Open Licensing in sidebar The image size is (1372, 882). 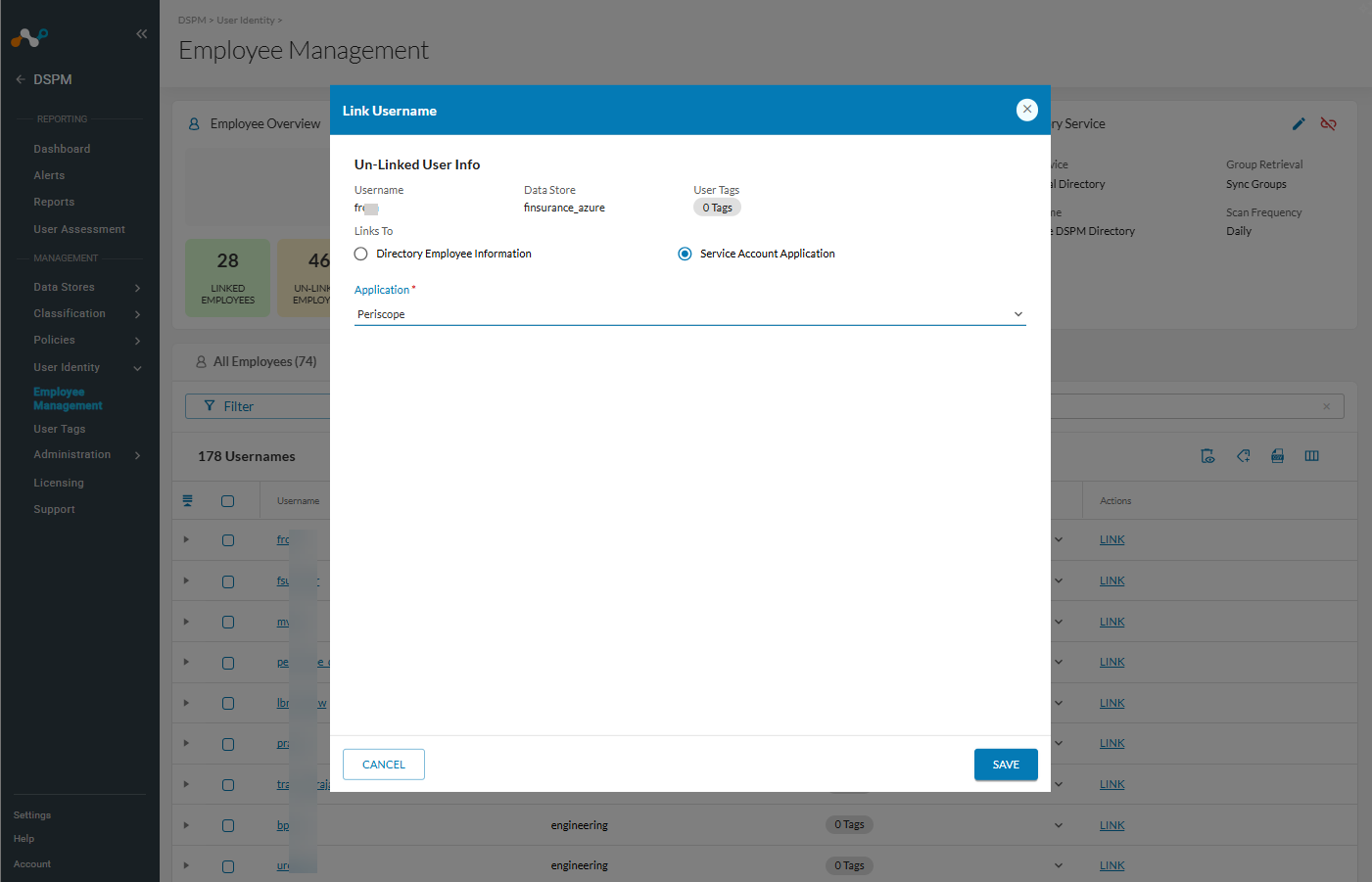click(x=59, y=483)
